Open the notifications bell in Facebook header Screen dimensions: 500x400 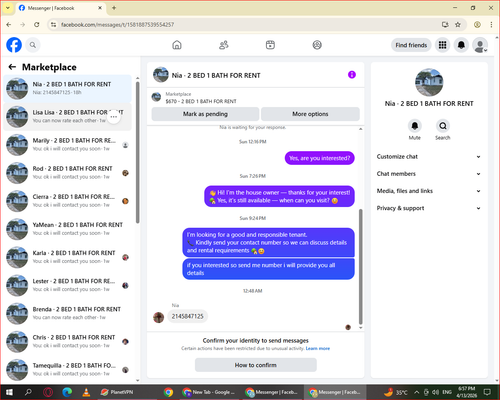[461, 45]
